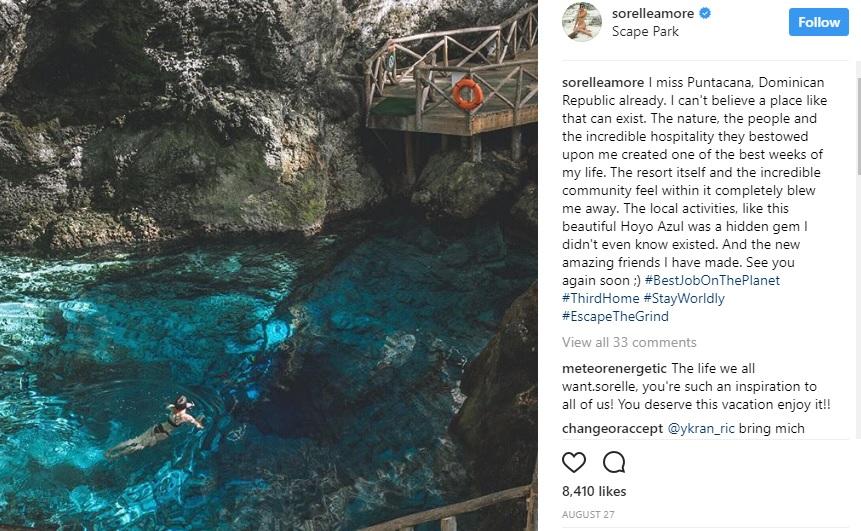The height and width of the screenshot is (531, 861).
Task: Open the Scape Park location
Action: pos(645,31)
